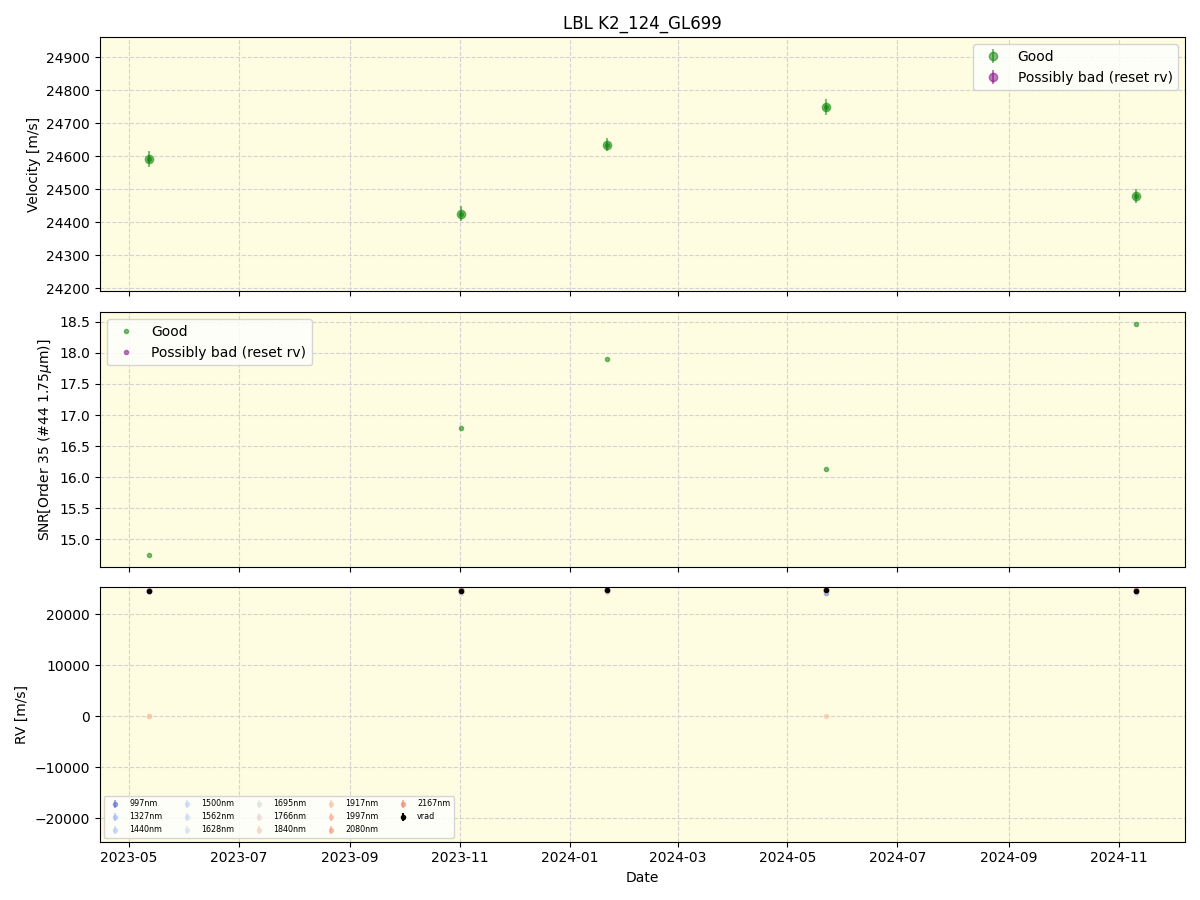Click the 2024-07 date tick label
1200x900 pixels.
[x=897, y=857]
